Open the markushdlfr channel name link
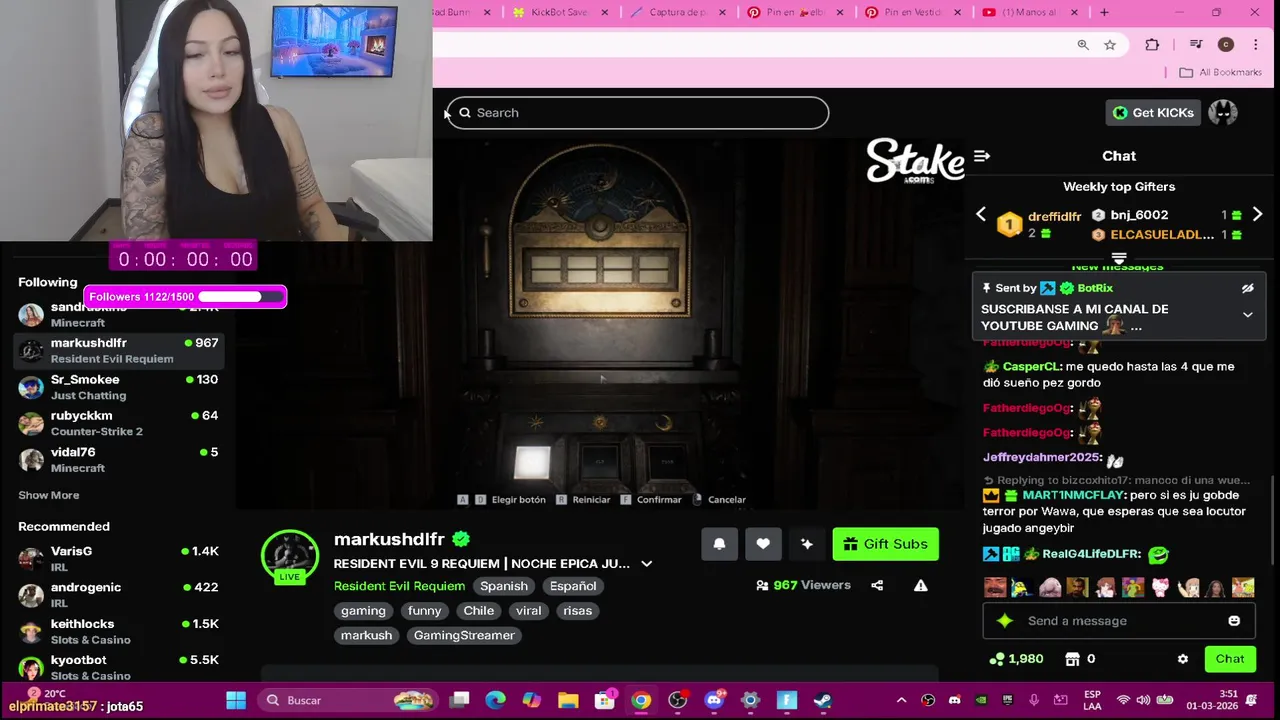1280x720 pixels. click(389, 540)
